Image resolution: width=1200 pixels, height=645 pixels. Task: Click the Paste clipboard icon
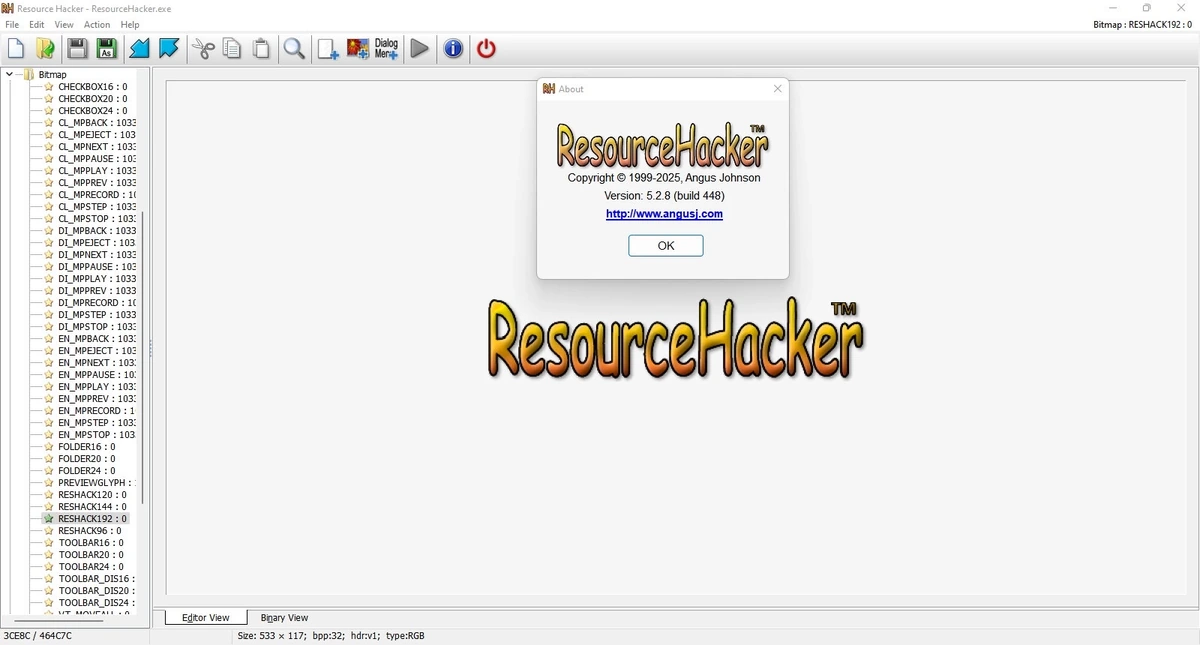click(x=261, y=48)
